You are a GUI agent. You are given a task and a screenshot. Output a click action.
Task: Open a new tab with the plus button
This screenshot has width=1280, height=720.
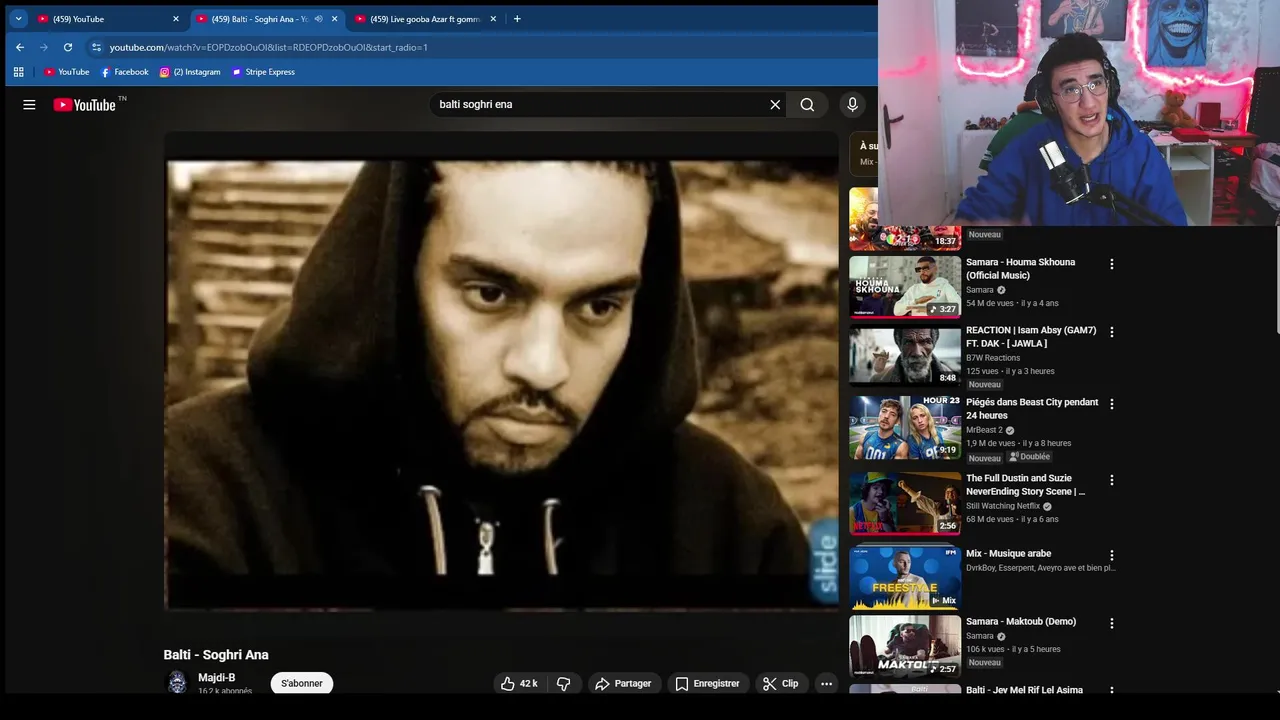pyautogui.click(x=517, y=19)
